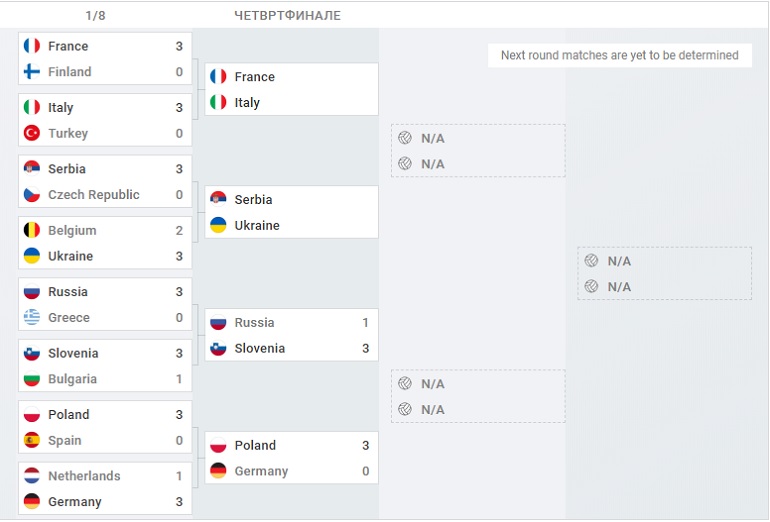
Task: Click Finland flag icon in 1/8 round
Action: (x=31, y=72)
